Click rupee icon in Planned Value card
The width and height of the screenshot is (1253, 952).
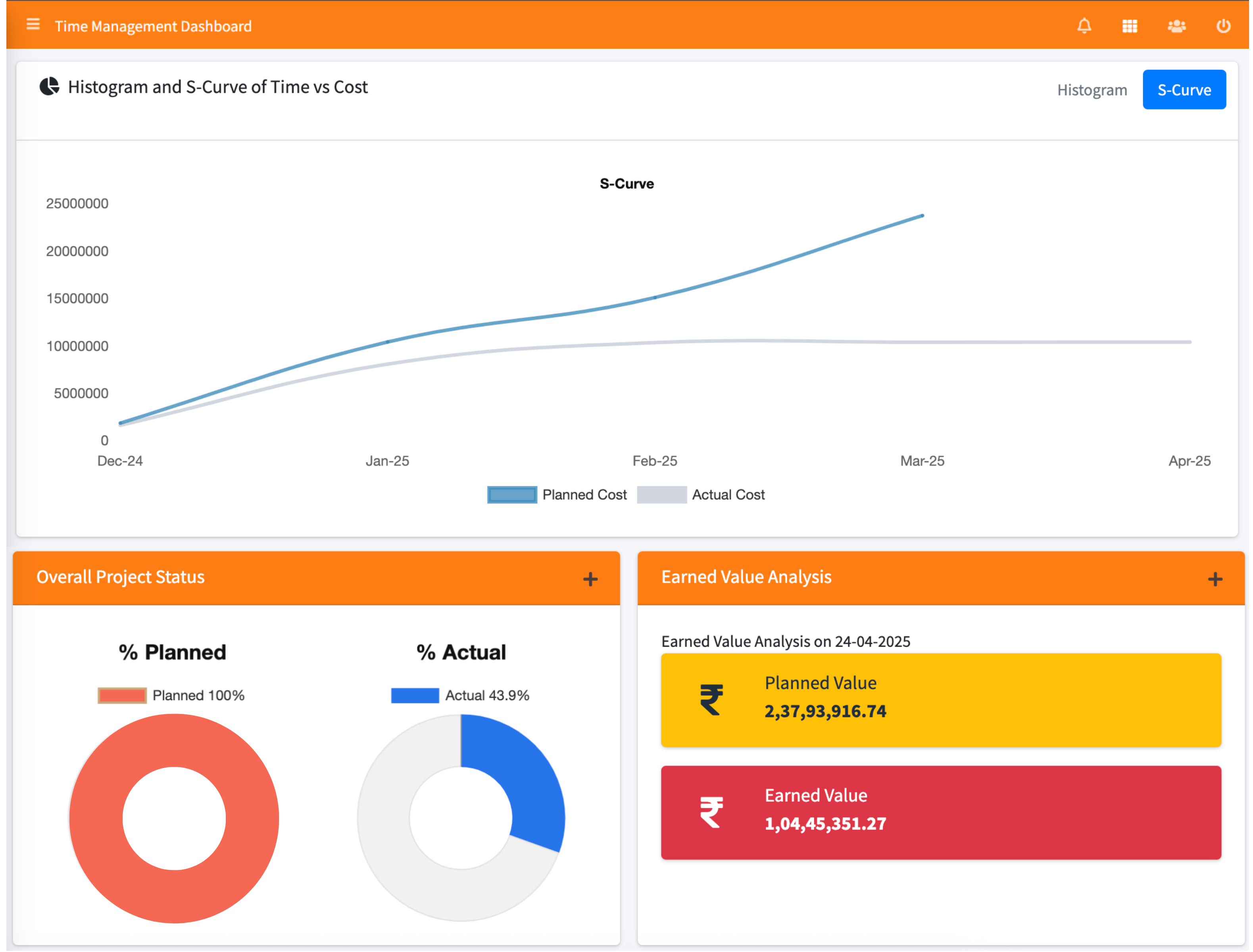711,700
